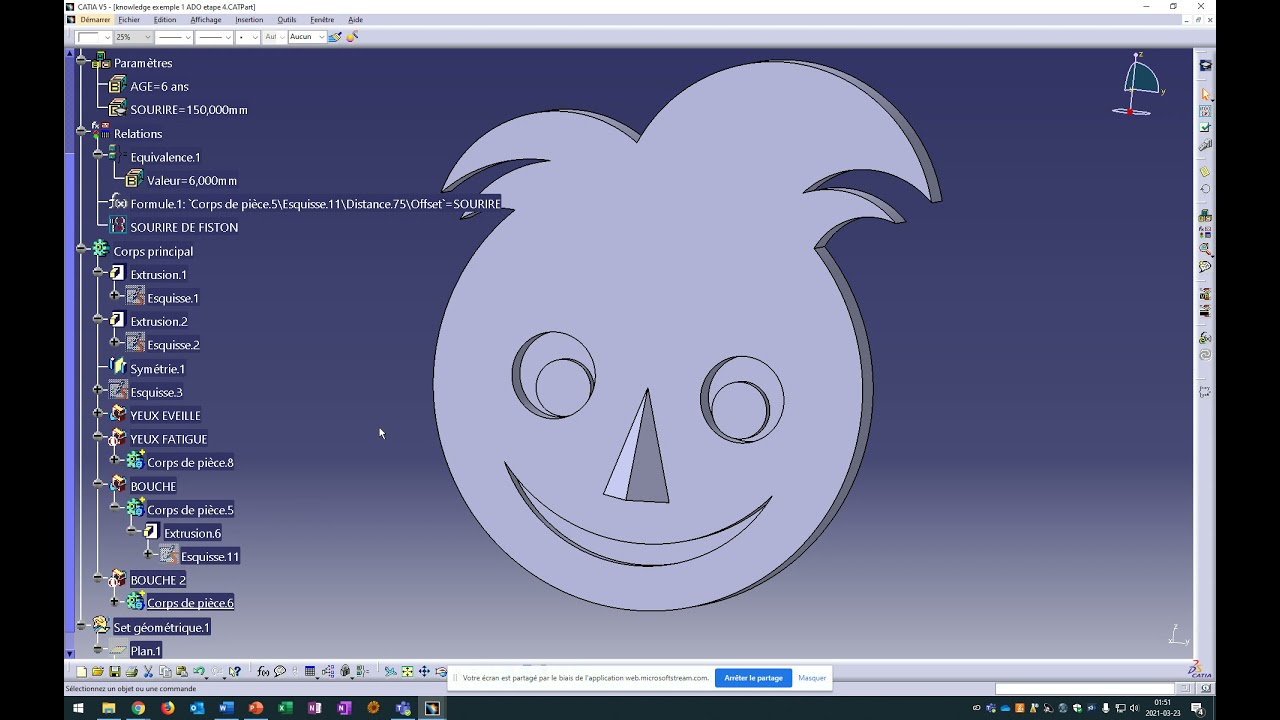Viewport: 1280px width, 720px height.
Task: Select the Symétrie.1 feature
Action: (x=157, y=368)
